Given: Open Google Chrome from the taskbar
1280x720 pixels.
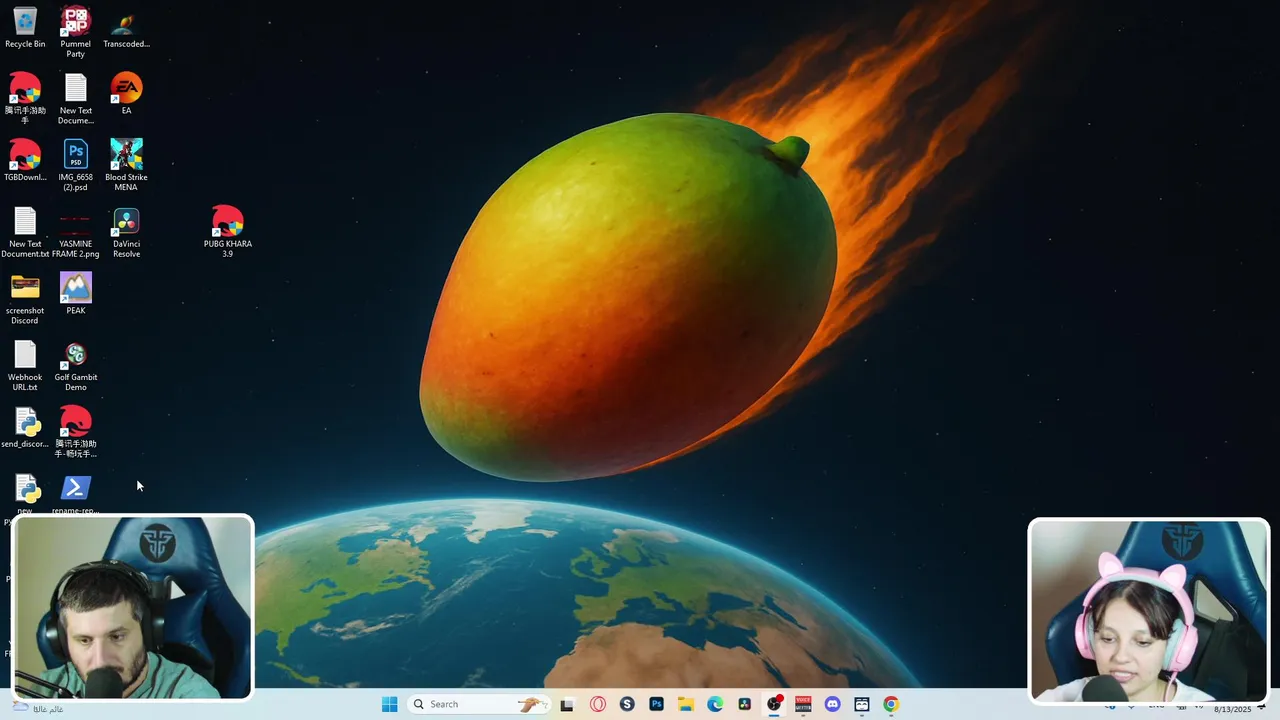Looking at the screenshot, I should tap(891, 704).
